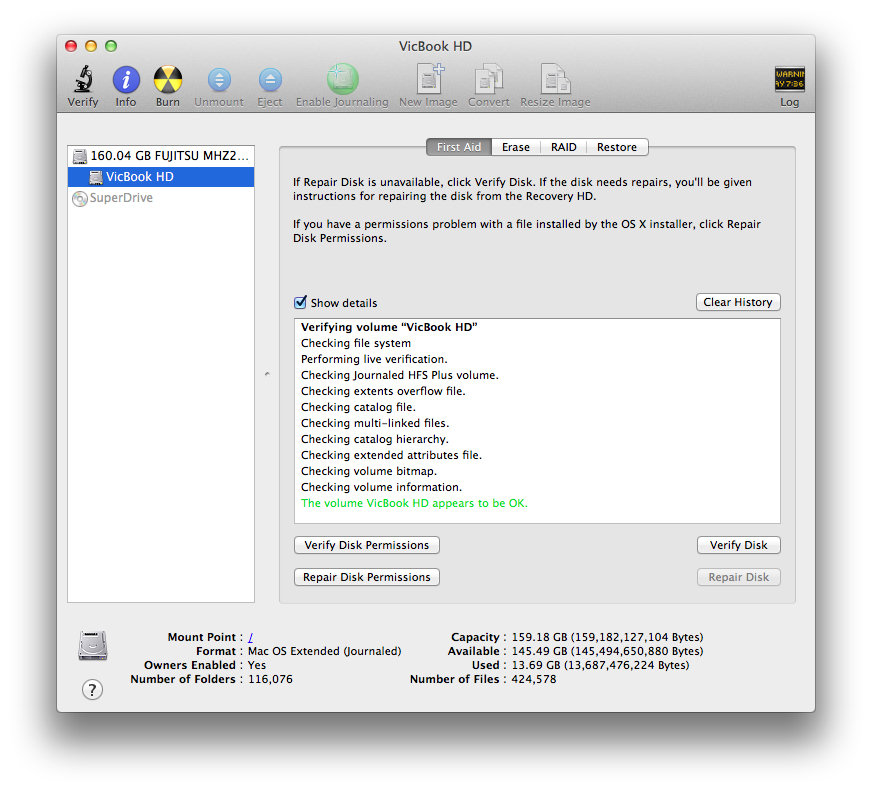Switch to the First Aid tab

point(459,147)
